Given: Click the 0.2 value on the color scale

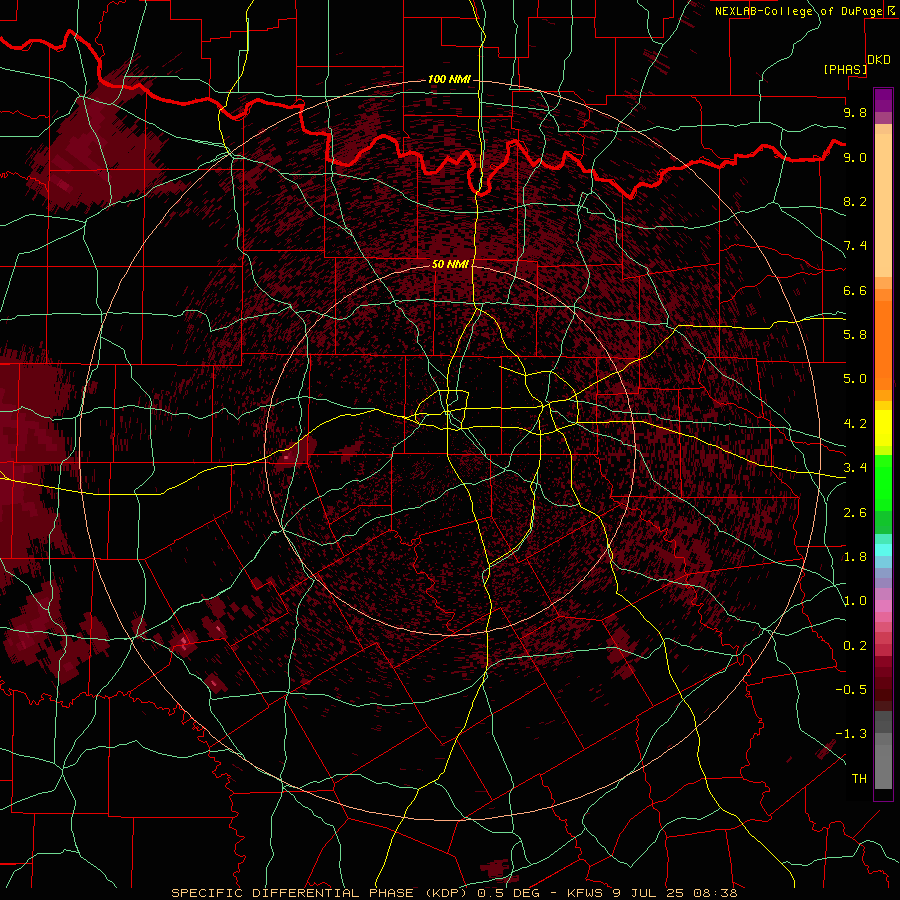Looking at the screenshot, I should tap(855, 646).
